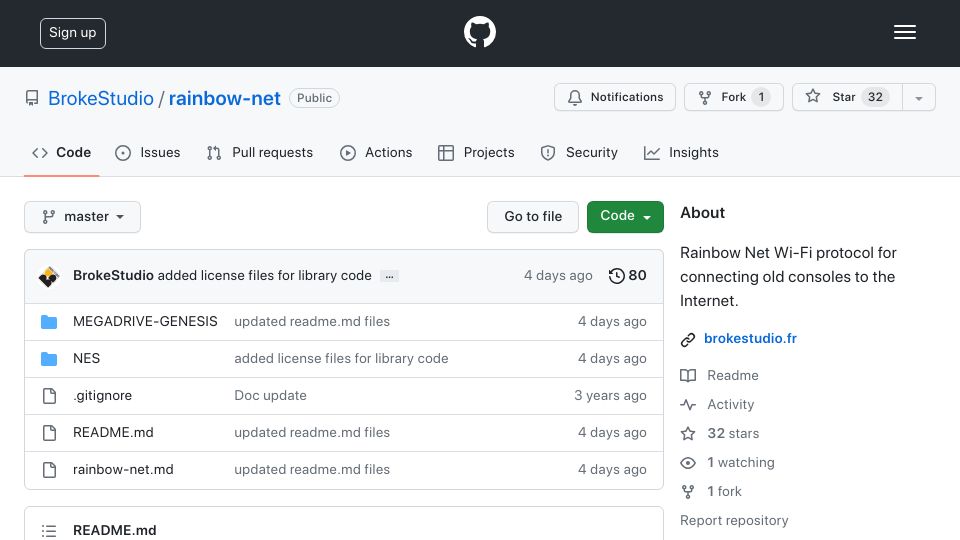Open the 'added license files for library code' commit at the top
The width and height of the screenshot is (960, 540).
tap(264, 276)
